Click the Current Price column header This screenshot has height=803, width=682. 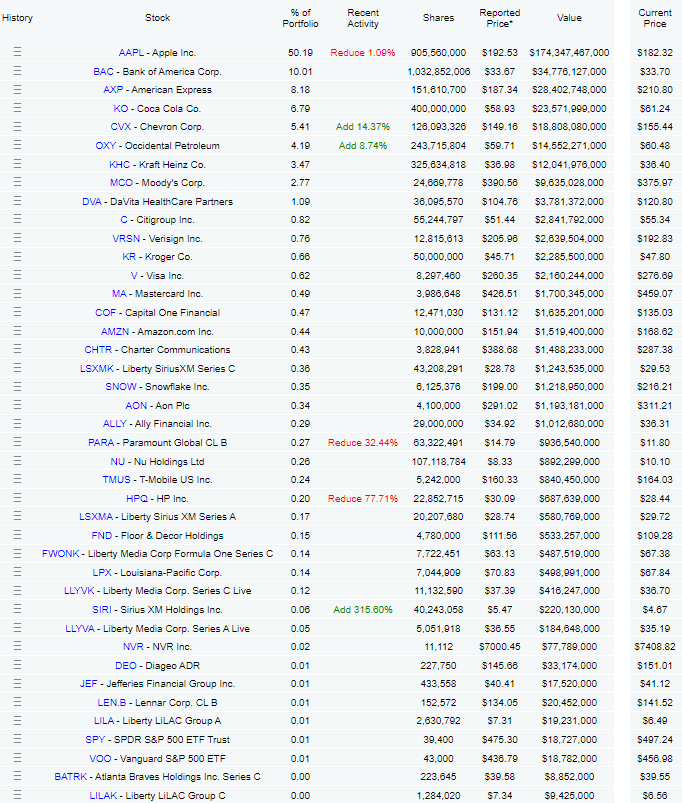655,18
